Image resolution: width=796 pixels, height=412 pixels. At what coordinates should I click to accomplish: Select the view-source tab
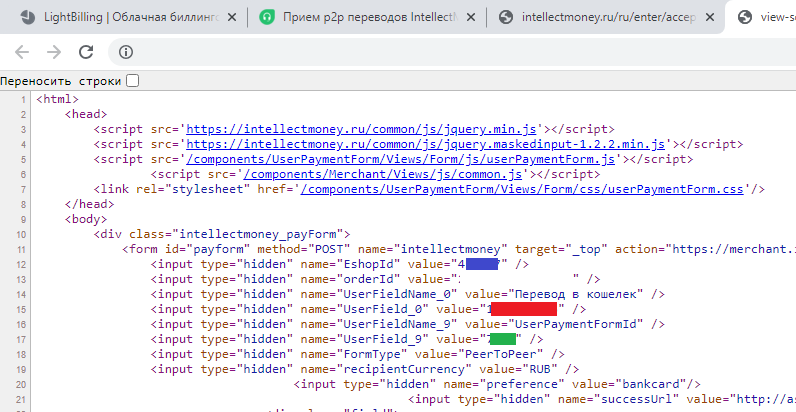tap(761, 17)
